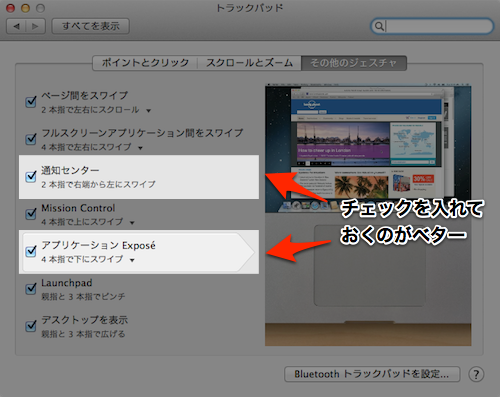The image size is (500, 397).
Task: Open 4本指で左右にスワイプ dropdown
Action: tap(92, 147)
